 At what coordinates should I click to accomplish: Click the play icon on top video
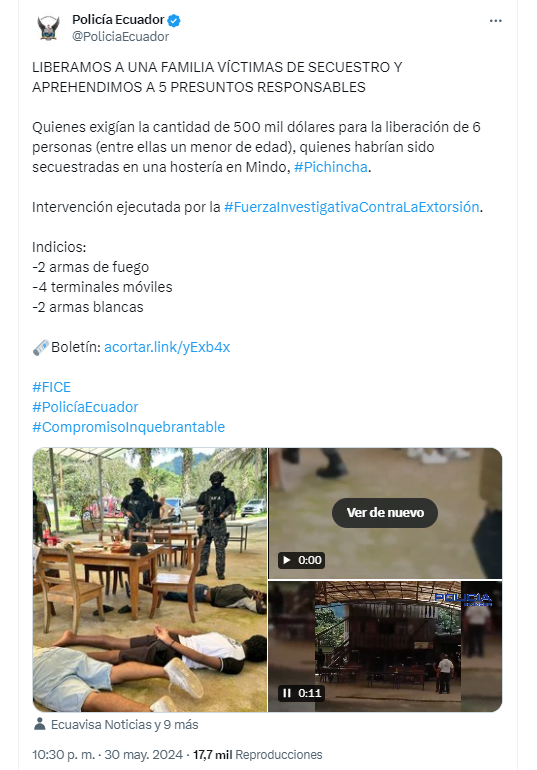coord(287,560)
